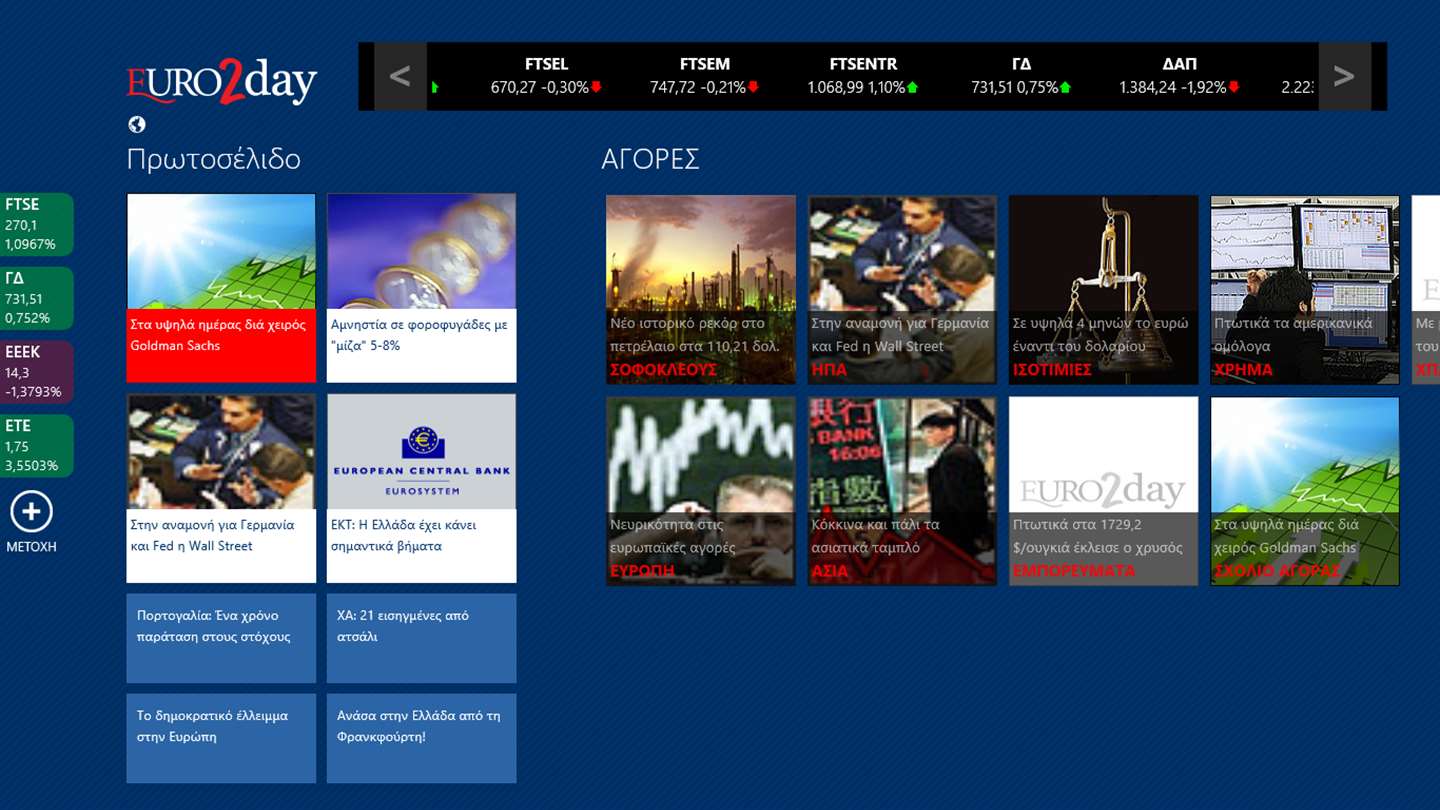The height and width of the screenshot is (810, 1440).
Task: Open the ΣΧΟΛΙΟ ΑΓΟΡΑΣ market tile
Action: click(x=1305, y=491)
